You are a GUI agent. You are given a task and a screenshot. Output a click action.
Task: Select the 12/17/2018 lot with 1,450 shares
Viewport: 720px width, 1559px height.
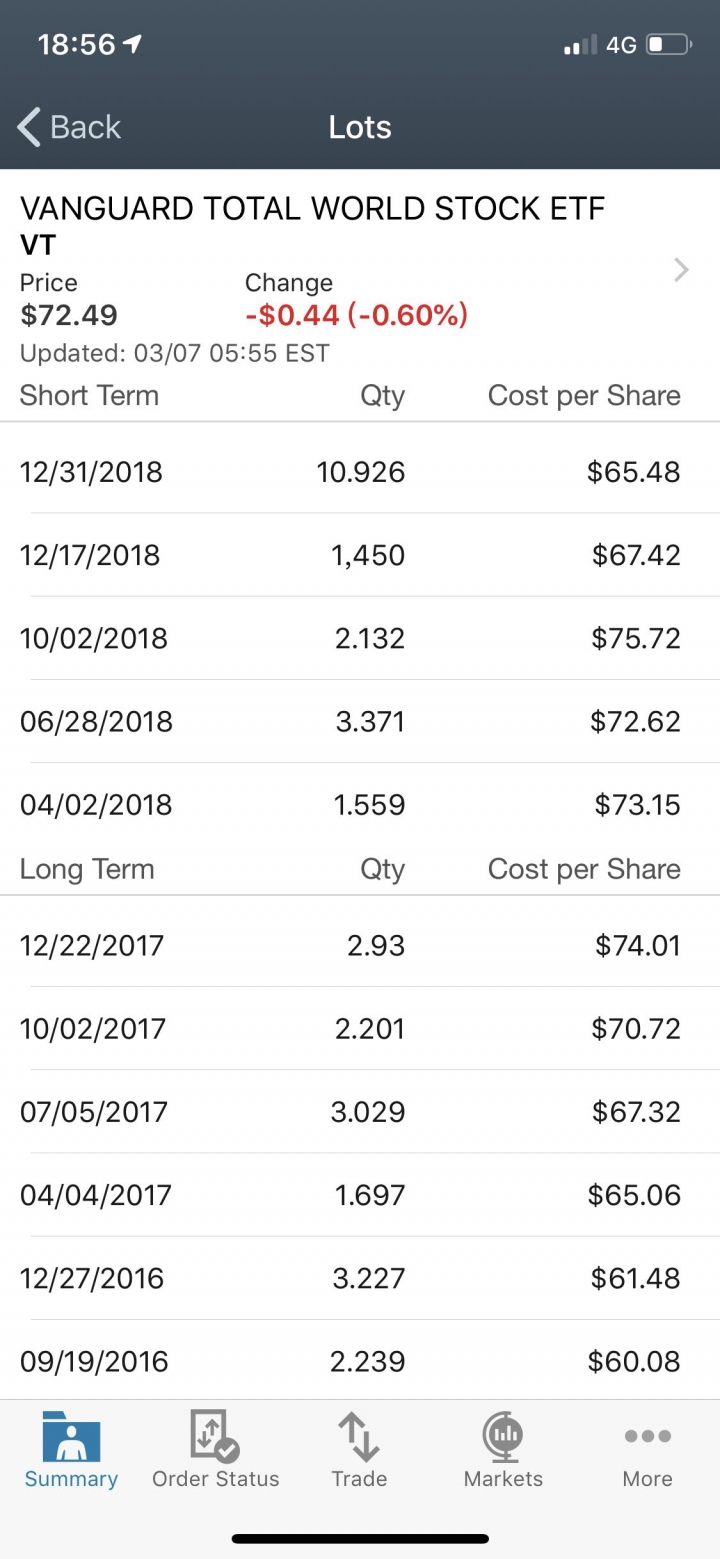click(360, 555)
